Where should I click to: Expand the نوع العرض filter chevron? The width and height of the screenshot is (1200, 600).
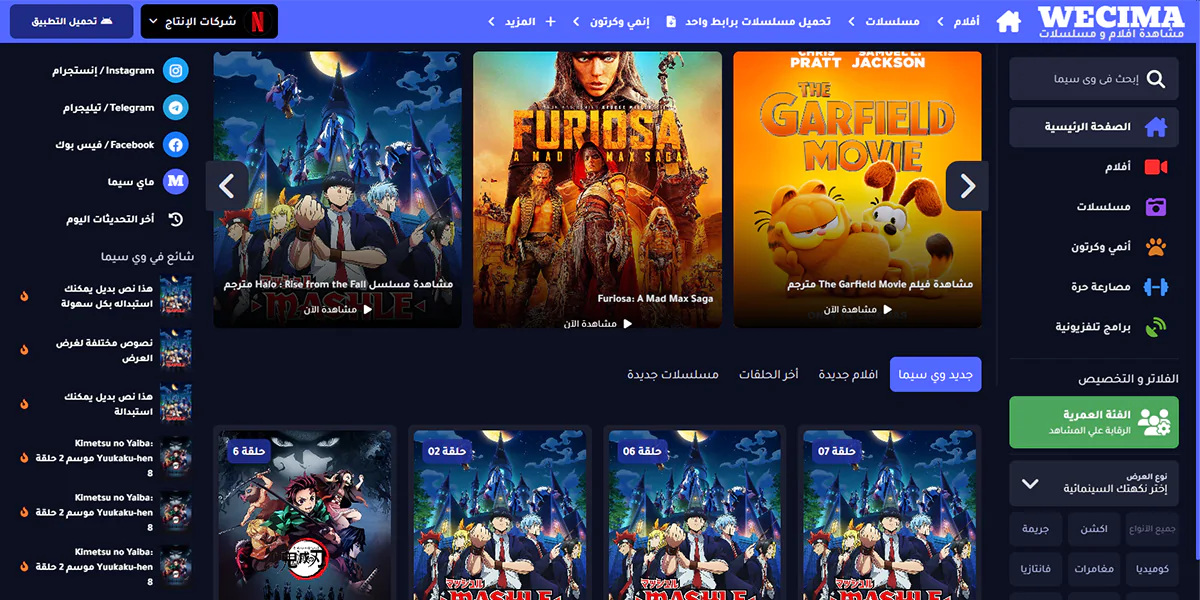click(x=1030, y=483)
